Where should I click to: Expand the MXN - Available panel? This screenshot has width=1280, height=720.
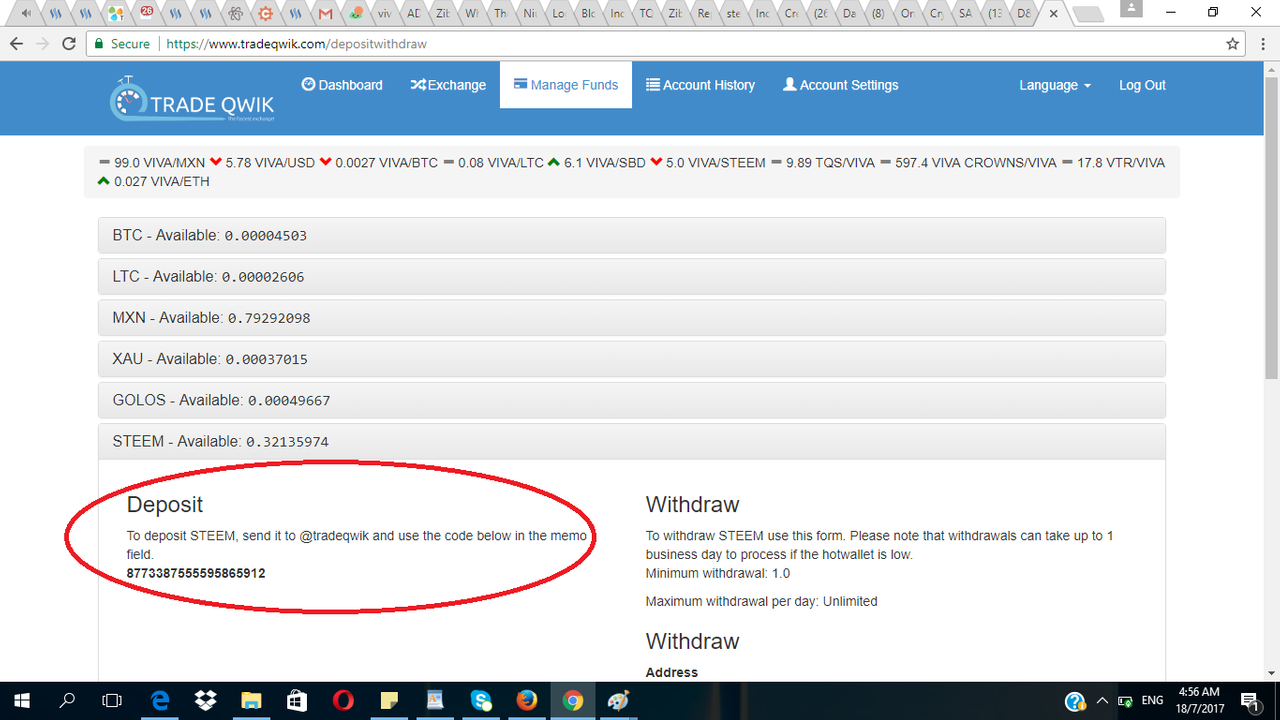pos(632,318)
